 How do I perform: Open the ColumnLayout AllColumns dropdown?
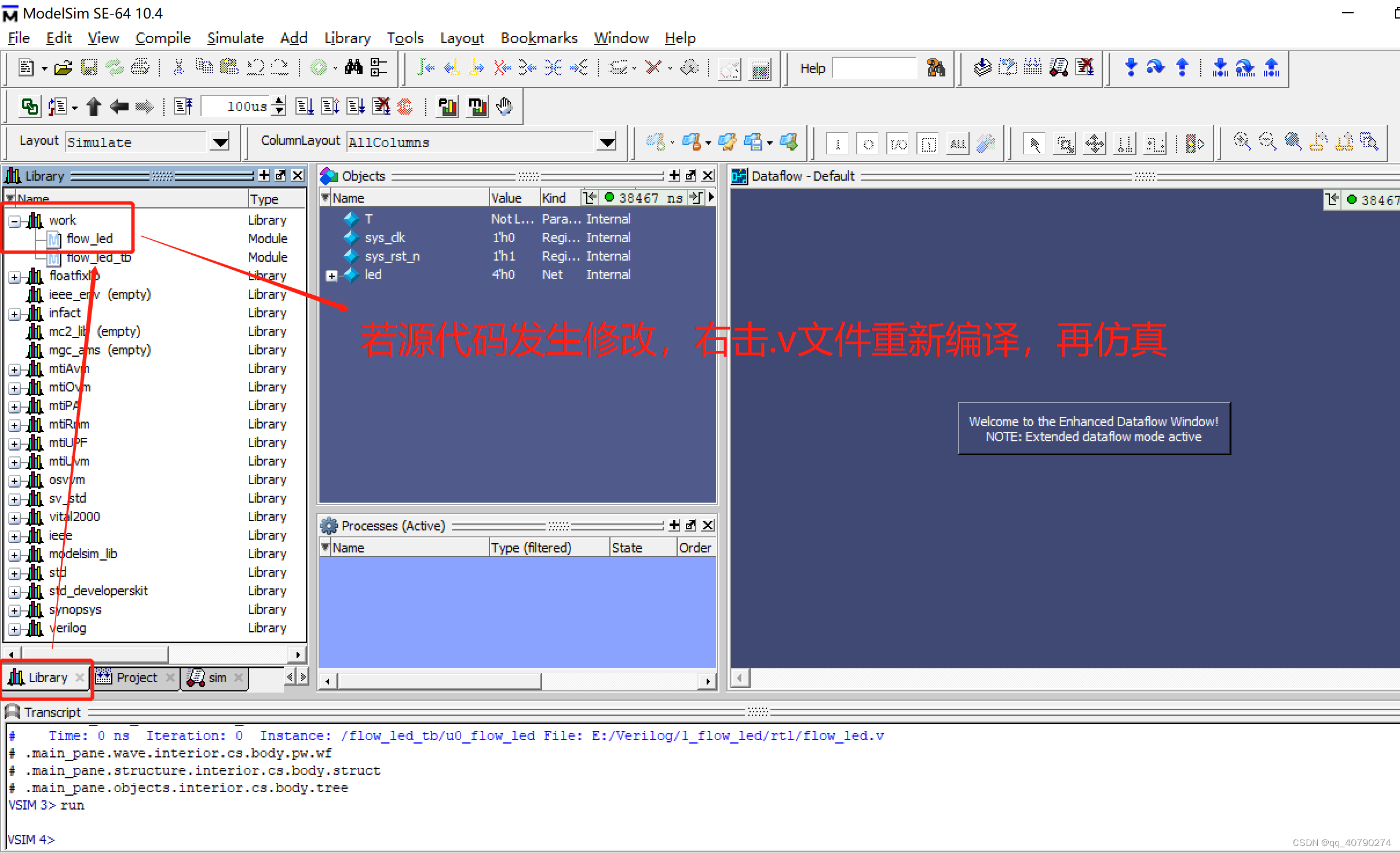(x=606, y=142)
